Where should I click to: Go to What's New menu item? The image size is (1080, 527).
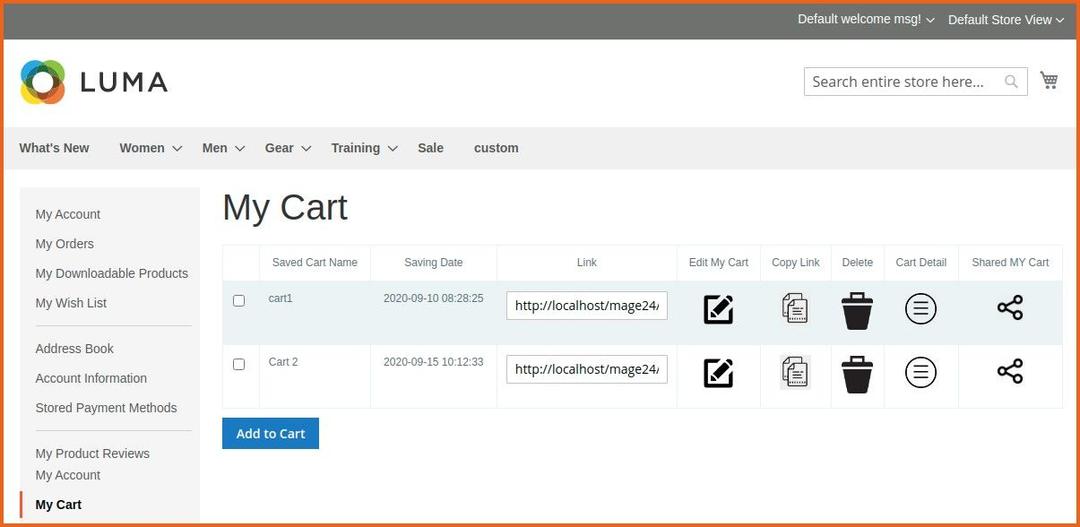54,148
